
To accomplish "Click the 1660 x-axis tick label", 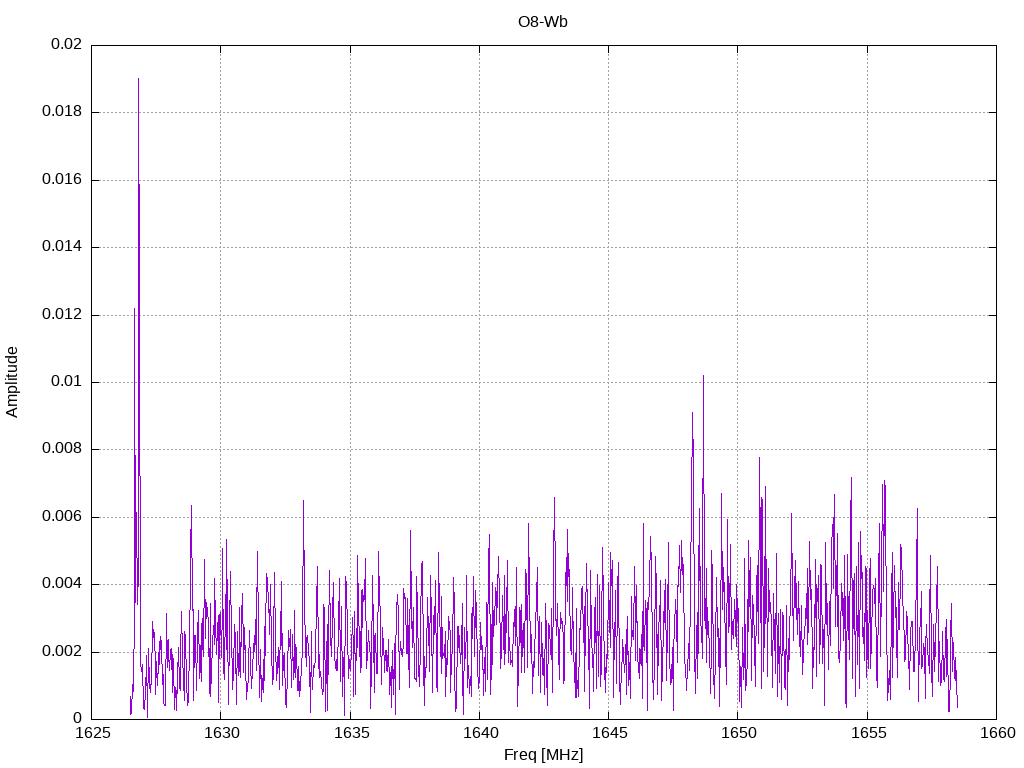I will (x=995, y=734).
